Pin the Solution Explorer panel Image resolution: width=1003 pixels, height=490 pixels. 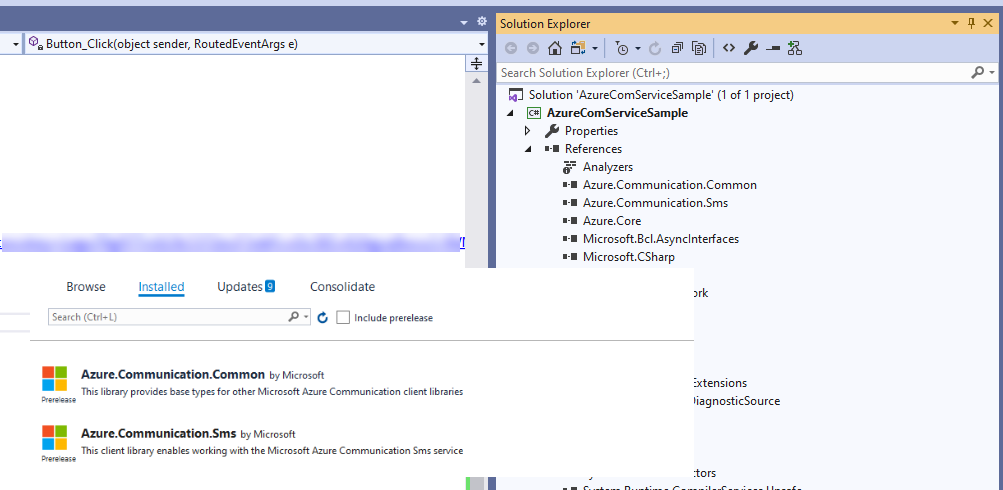pyautogui.click(x=972, y=23)
